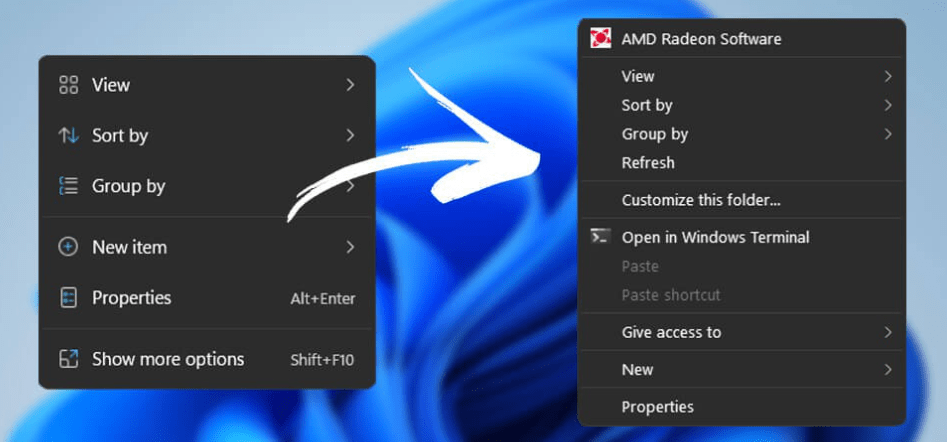Expand New submenu chevron in classic menu
Screen dimensions: 947x442
pyautogui.click(x=888, y=370)
